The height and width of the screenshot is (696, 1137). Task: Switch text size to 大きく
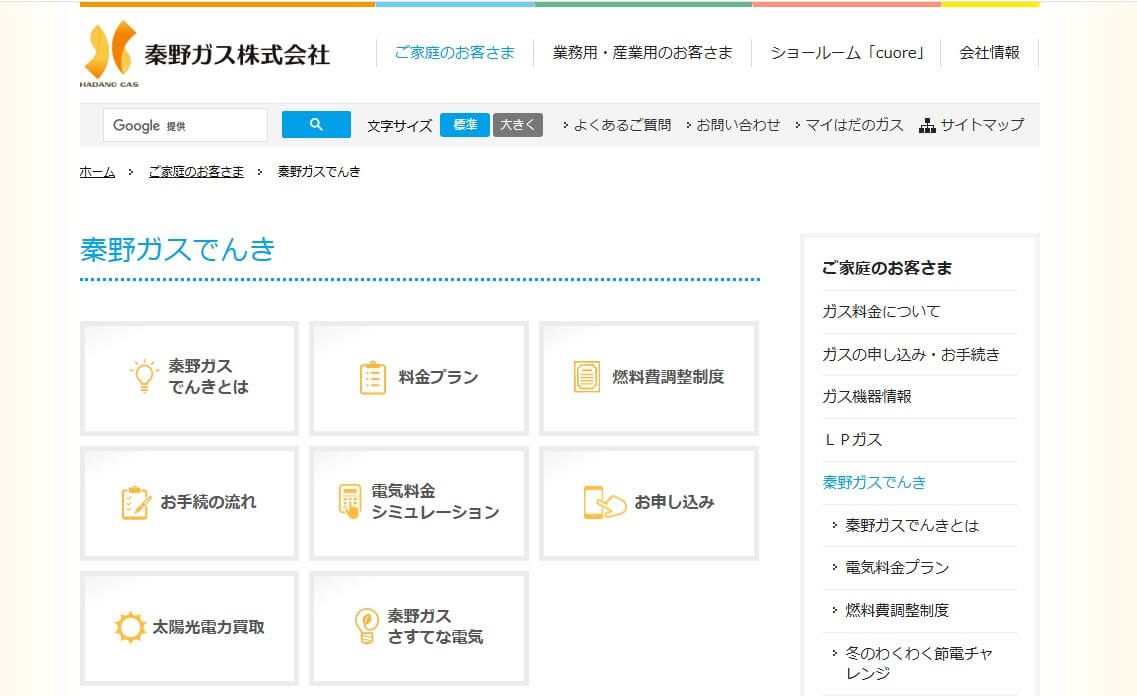coord(517,125)
